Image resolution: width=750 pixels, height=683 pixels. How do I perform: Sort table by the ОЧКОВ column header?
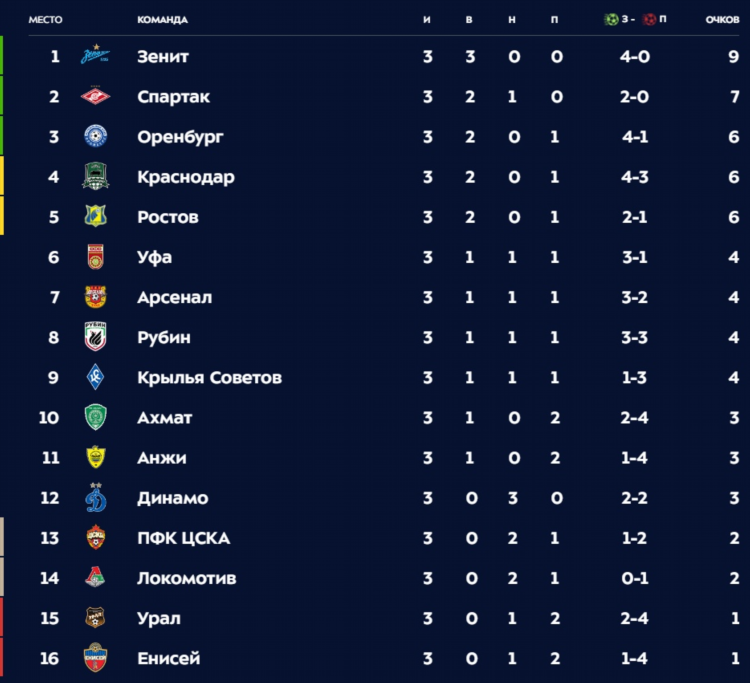click(x=722, y=20)
